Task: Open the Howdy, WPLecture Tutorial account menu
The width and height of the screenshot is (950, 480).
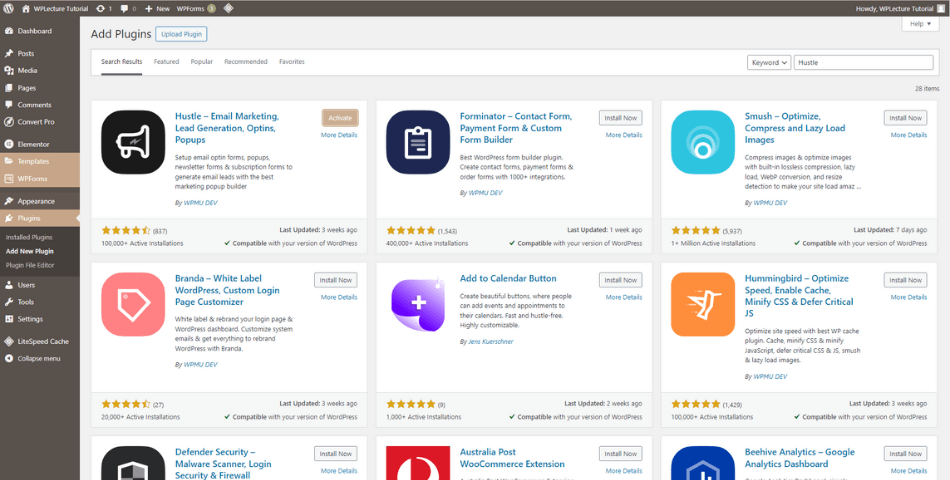Action: pos(900,8)
